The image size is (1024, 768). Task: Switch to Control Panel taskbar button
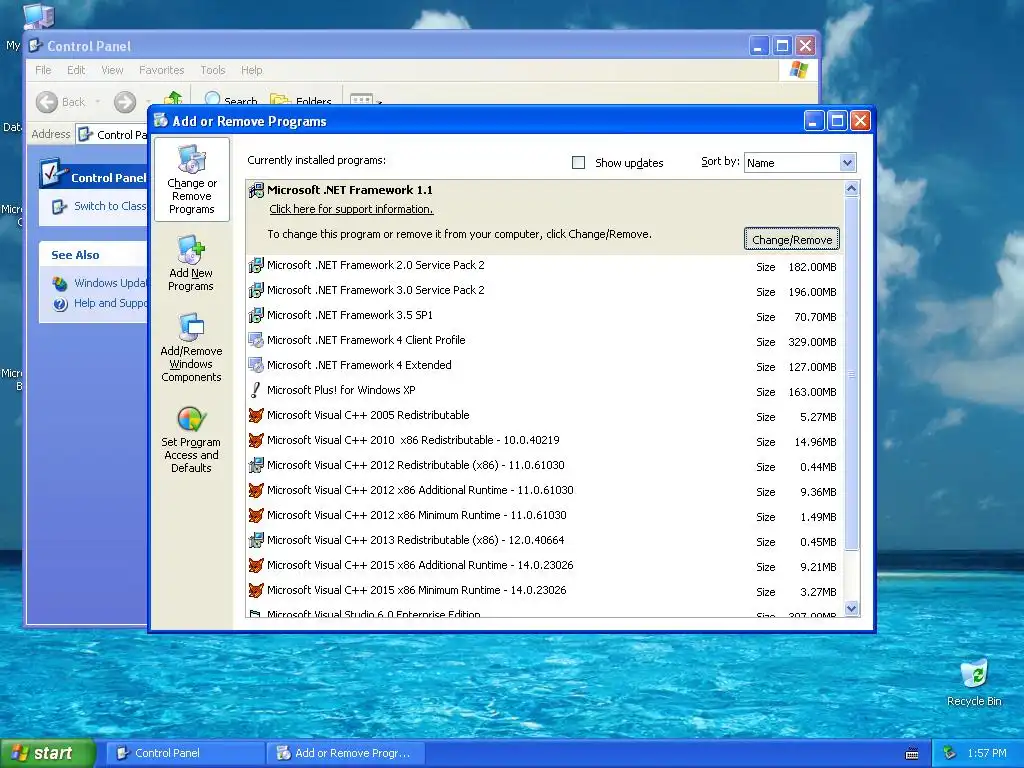click(x=185, y=754)
